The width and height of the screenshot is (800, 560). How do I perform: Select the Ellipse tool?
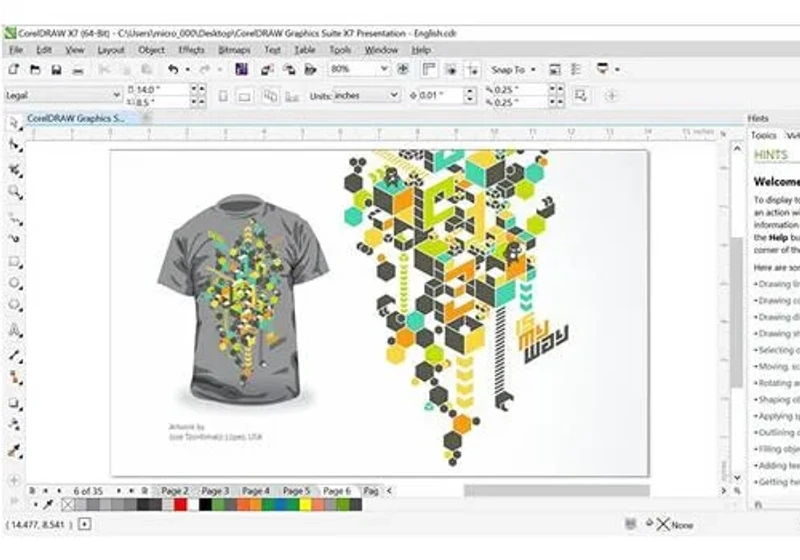coord(15,283)
